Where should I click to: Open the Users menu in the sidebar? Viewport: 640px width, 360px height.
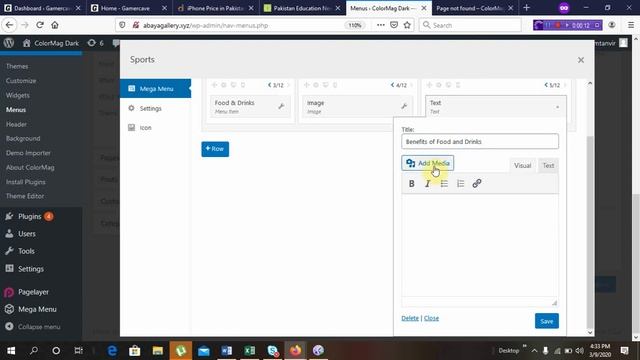click(27, 234)
